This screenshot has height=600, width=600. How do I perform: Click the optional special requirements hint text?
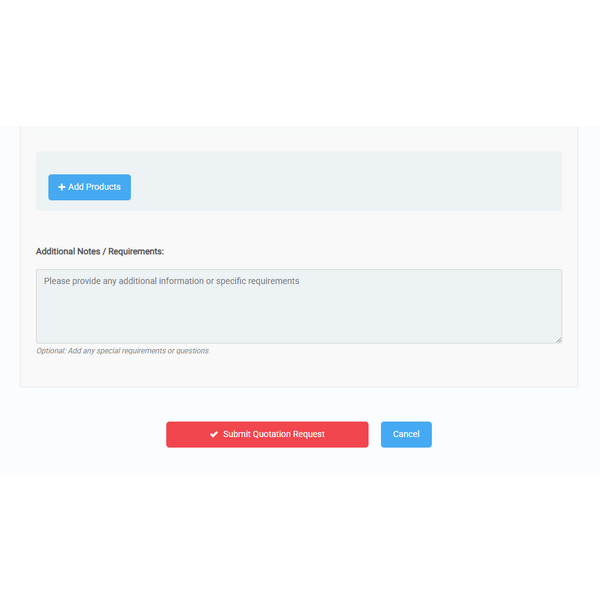[122, 351]
